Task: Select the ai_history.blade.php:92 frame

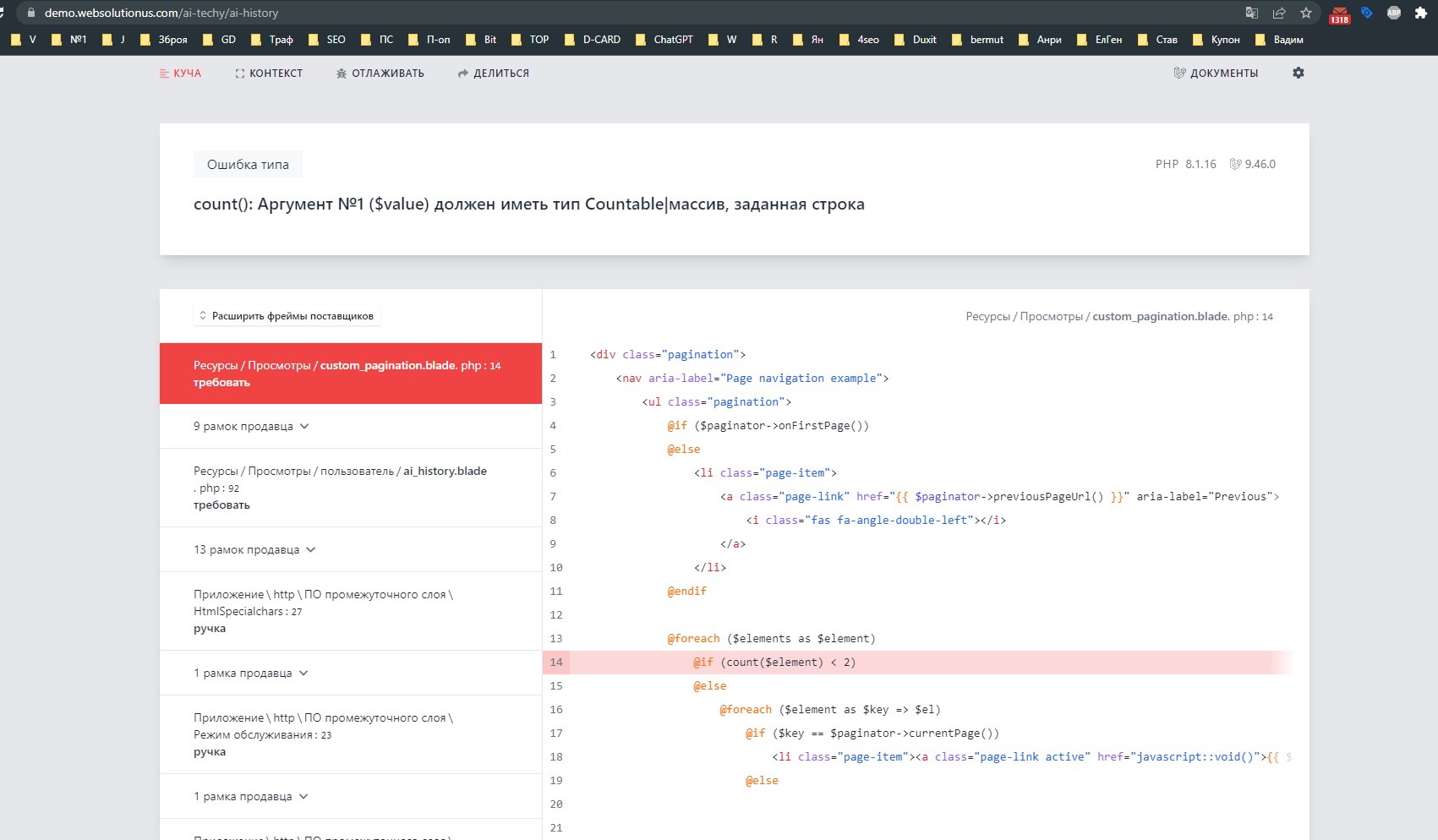Action: coord(351,488)
